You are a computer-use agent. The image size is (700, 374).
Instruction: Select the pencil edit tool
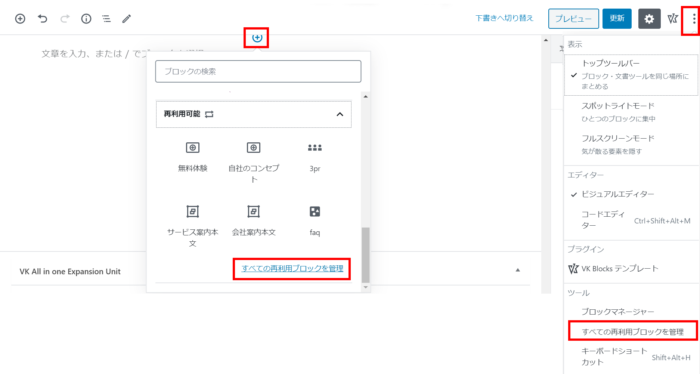click(127, 19)
